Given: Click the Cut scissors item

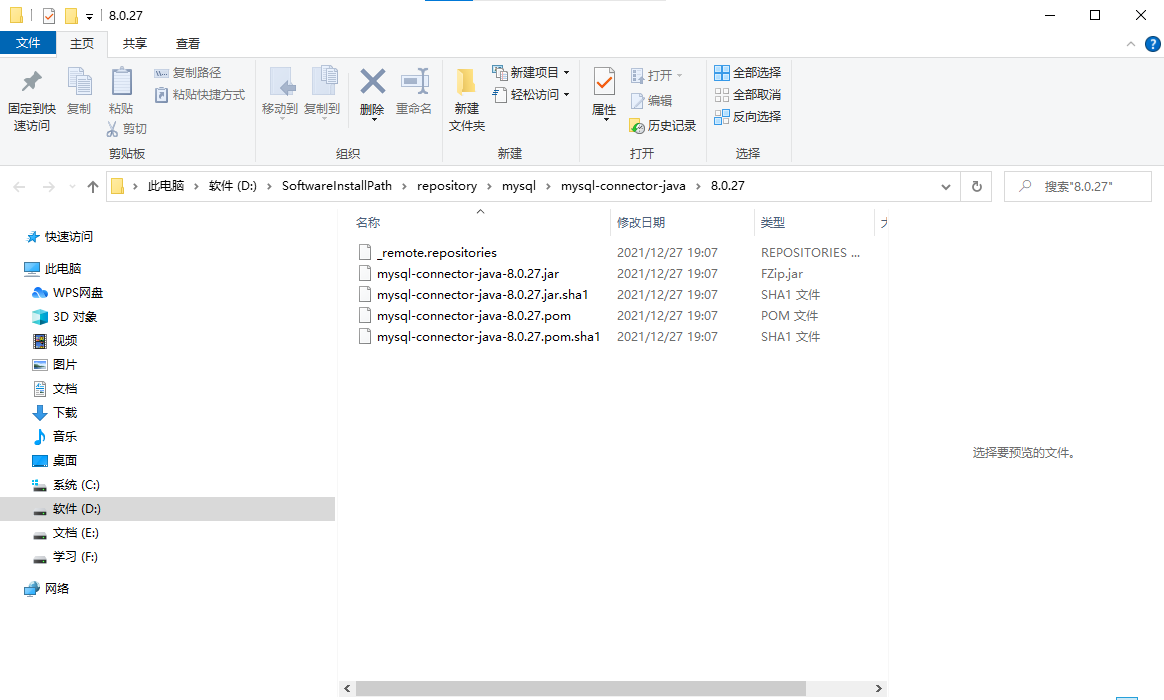Looking at the screenshot, I should pyautogui.click(x=126, y=128).
